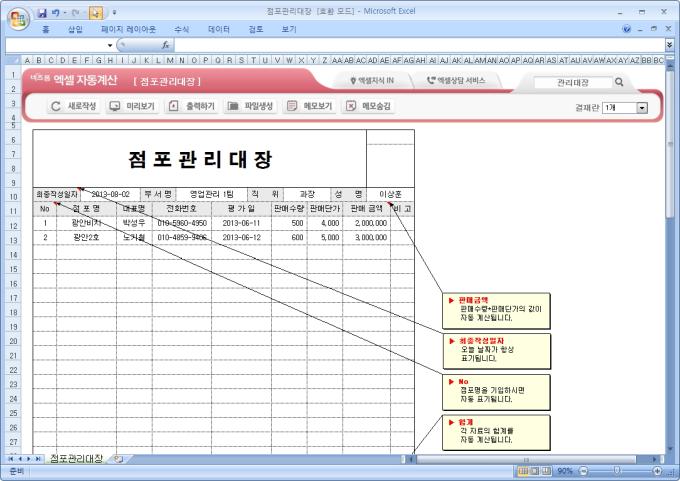This screenshot has height=481, width=680.
Task: Click the 관리대장 search input field
Action: point(572,82)
